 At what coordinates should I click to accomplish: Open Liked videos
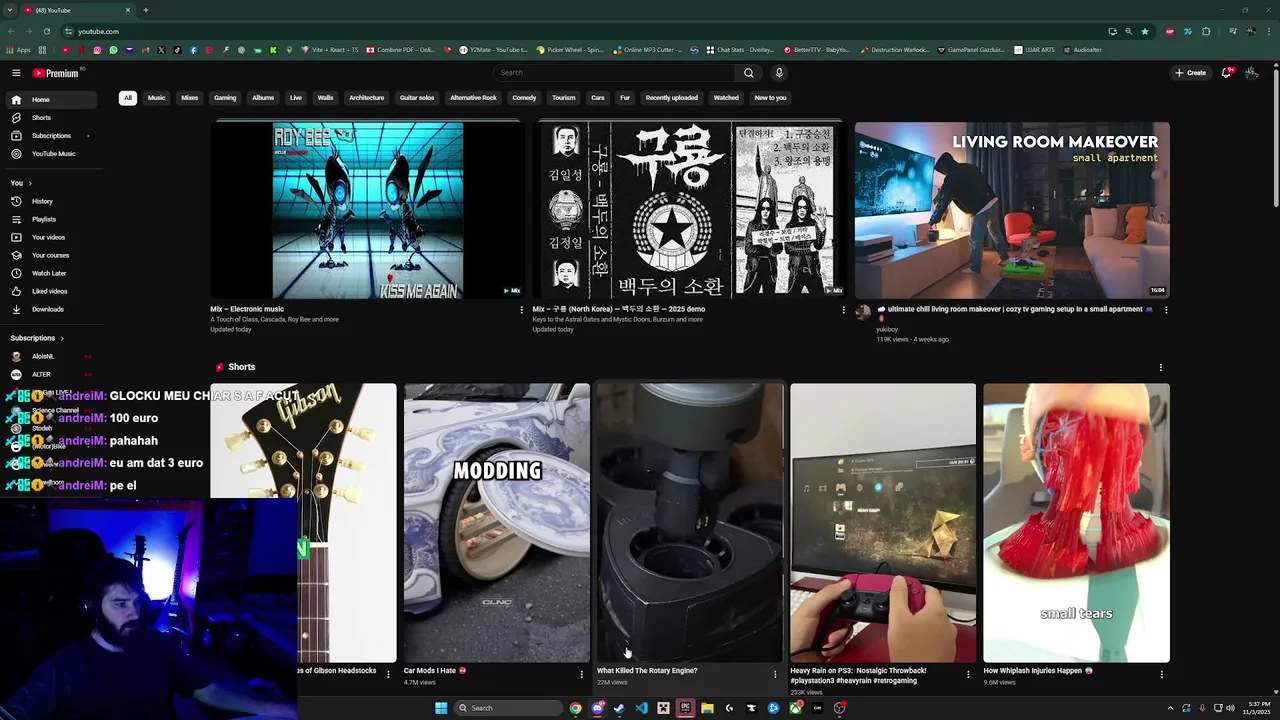(50, 291)
